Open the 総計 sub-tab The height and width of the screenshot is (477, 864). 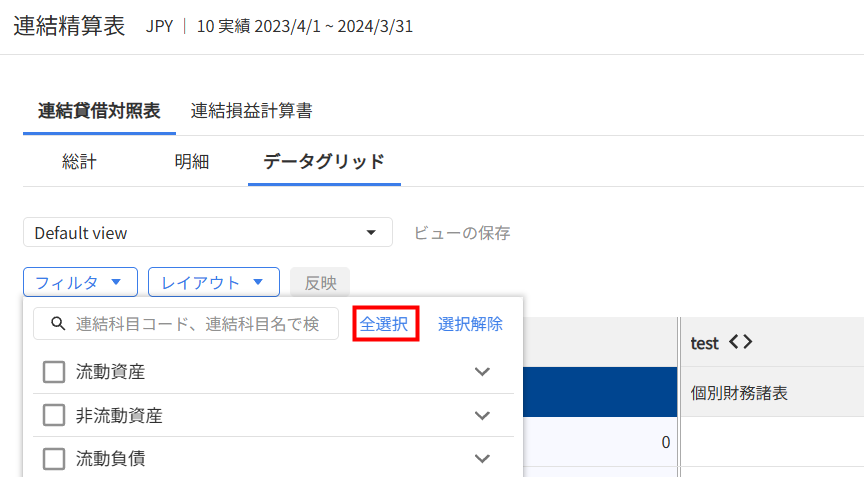pos(79,162)
